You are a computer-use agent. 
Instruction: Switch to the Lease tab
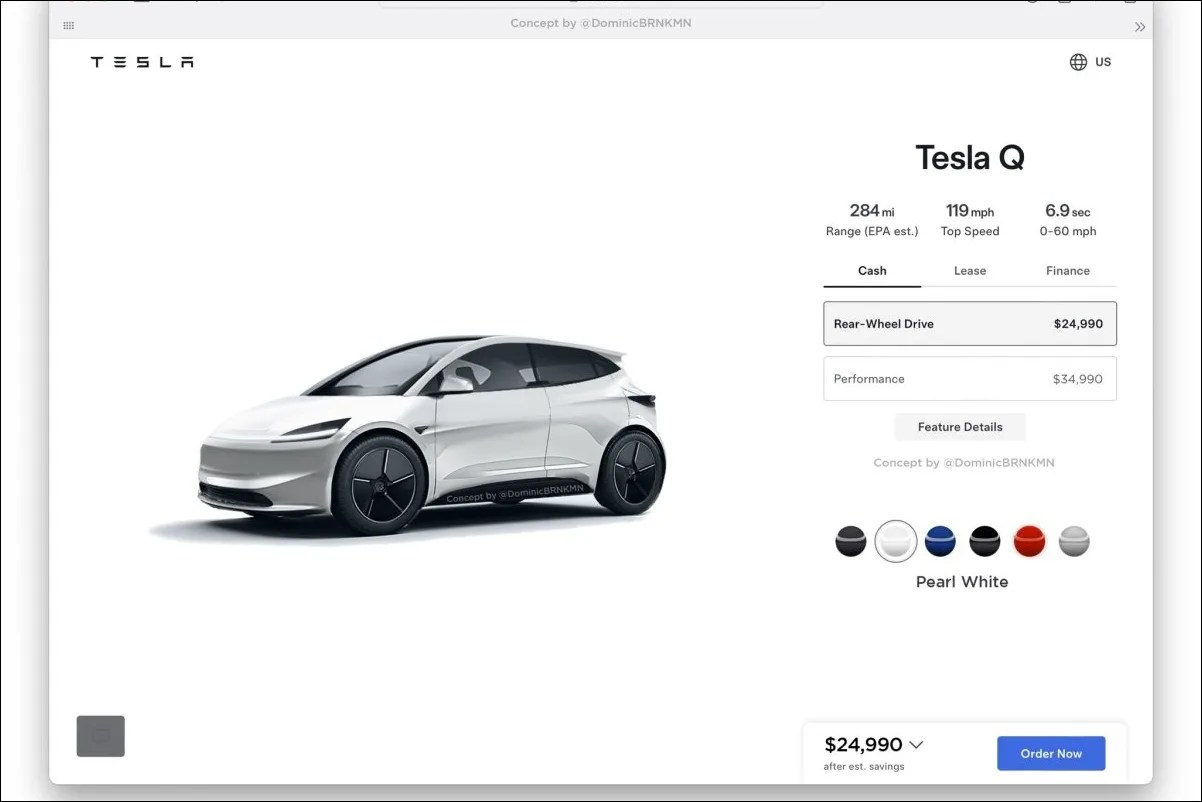(x=970, y=271)
